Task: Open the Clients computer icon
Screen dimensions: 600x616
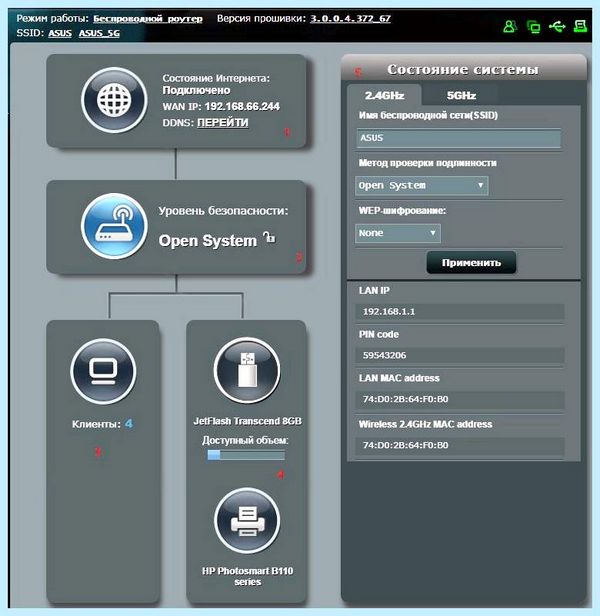Action: tap(103, 371)
